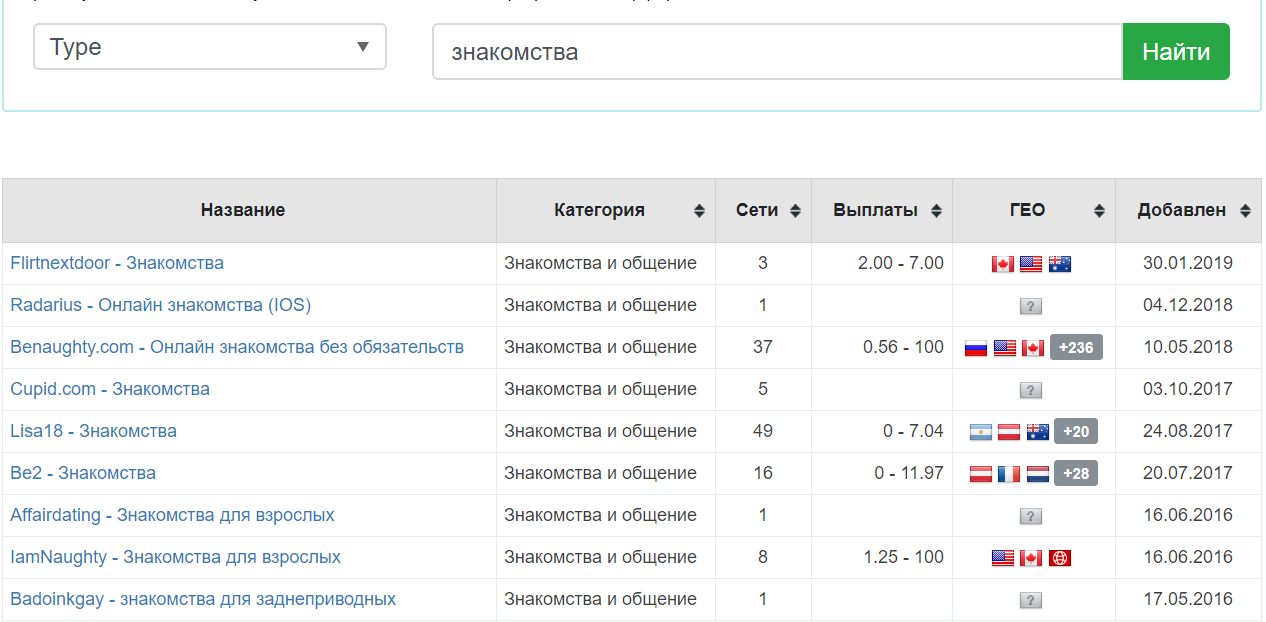The width and height of the screenshot is (1266, 622).
Task: Open the Affairdating adult dating offer link
Action: (x=172, y=515)
